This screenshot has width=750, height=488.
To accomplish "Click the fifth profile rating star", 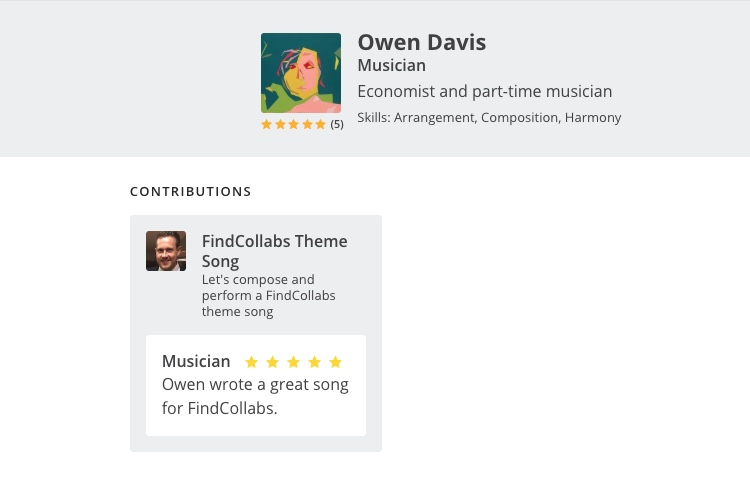I will tap(320, 124).
